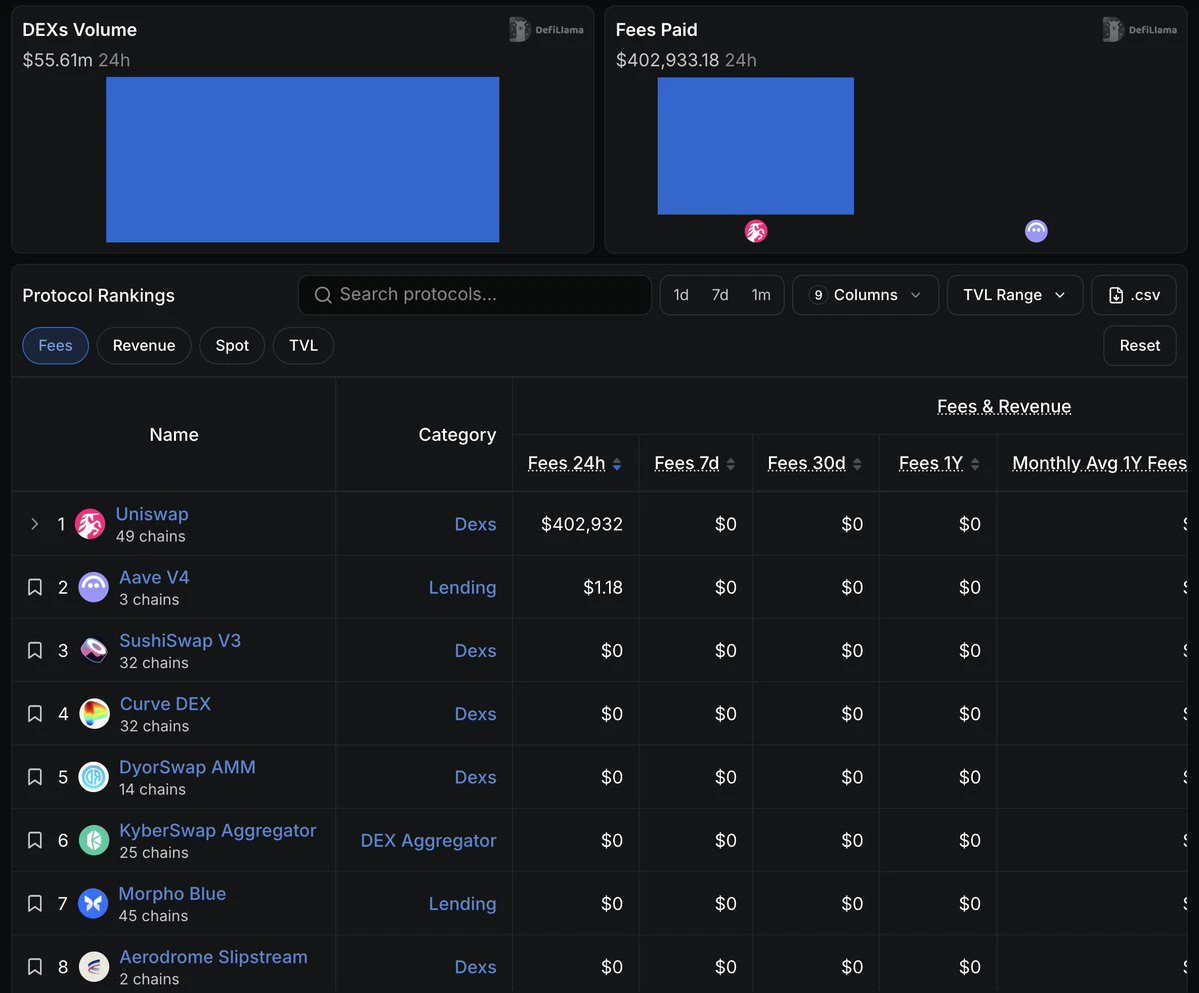
Task: Switch to the 1m time period
Action: 761,295
